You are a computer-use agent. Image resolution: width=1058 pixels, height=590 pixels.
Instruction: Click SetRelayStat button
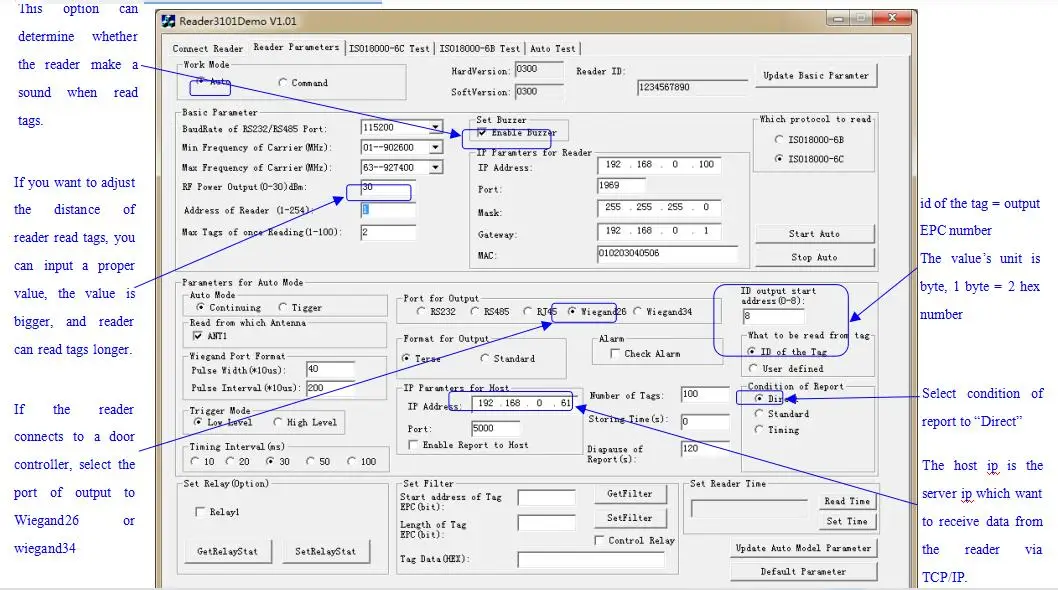point(326,552)
